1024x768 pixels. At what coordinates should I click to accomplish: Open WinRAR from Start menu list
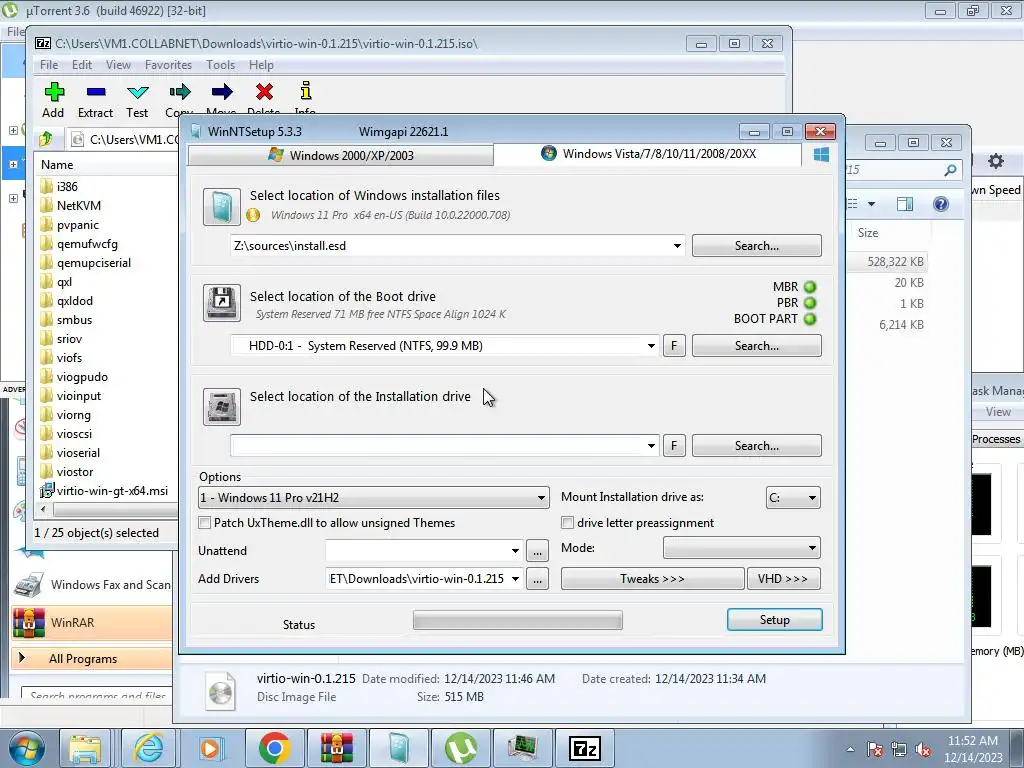92,622
